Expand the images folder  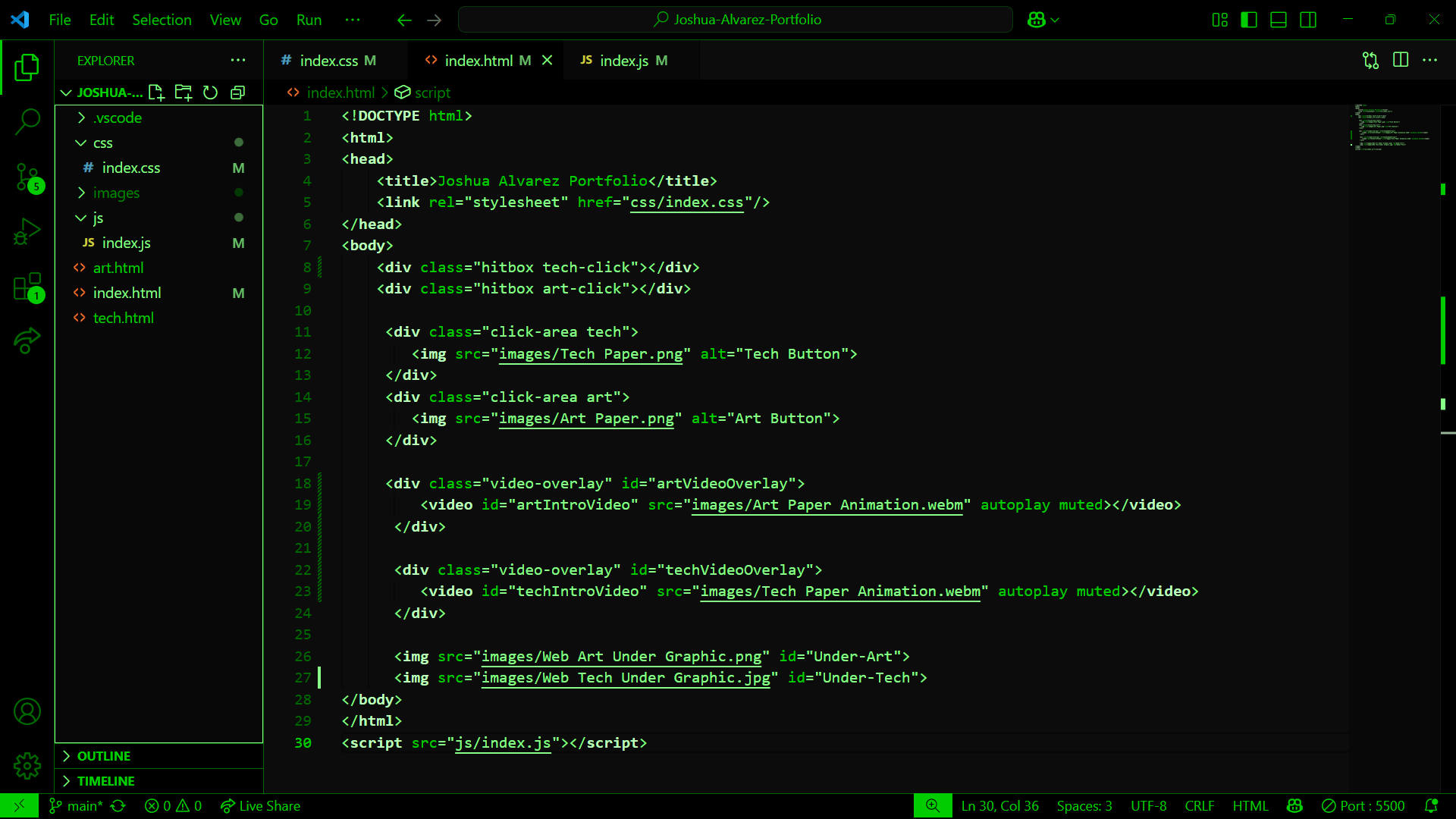coord(159,193)
